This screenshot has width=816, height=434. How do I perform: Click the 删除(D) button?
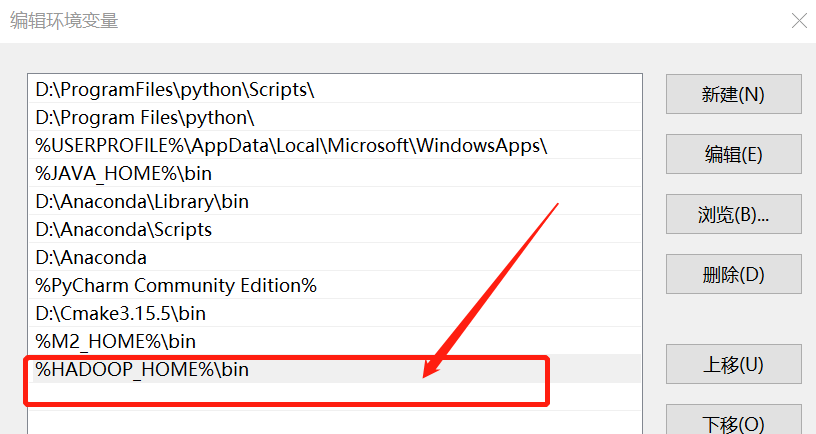(x=733, y=274)
